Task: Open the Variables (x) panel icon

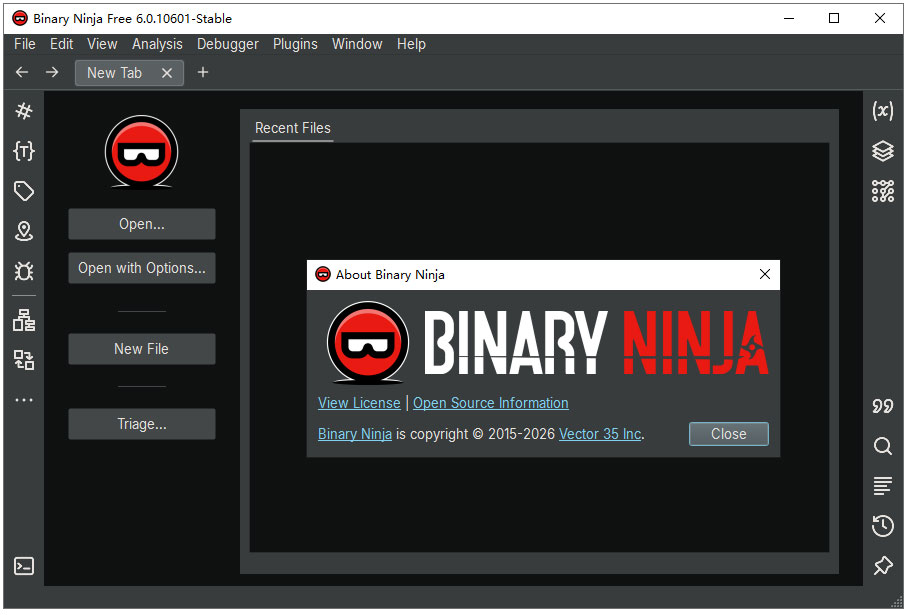Action: (883, 111)
